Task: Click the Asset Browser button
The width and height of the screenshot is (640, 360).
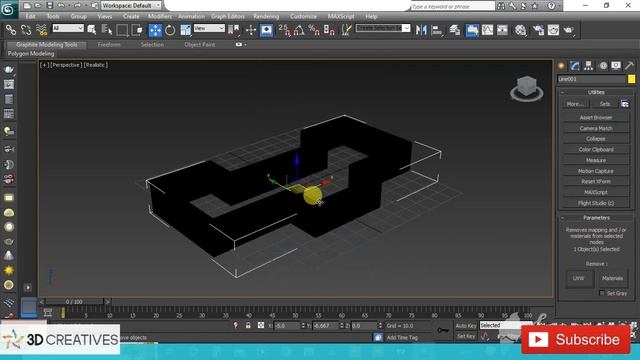Action: [x=596, y=118]
